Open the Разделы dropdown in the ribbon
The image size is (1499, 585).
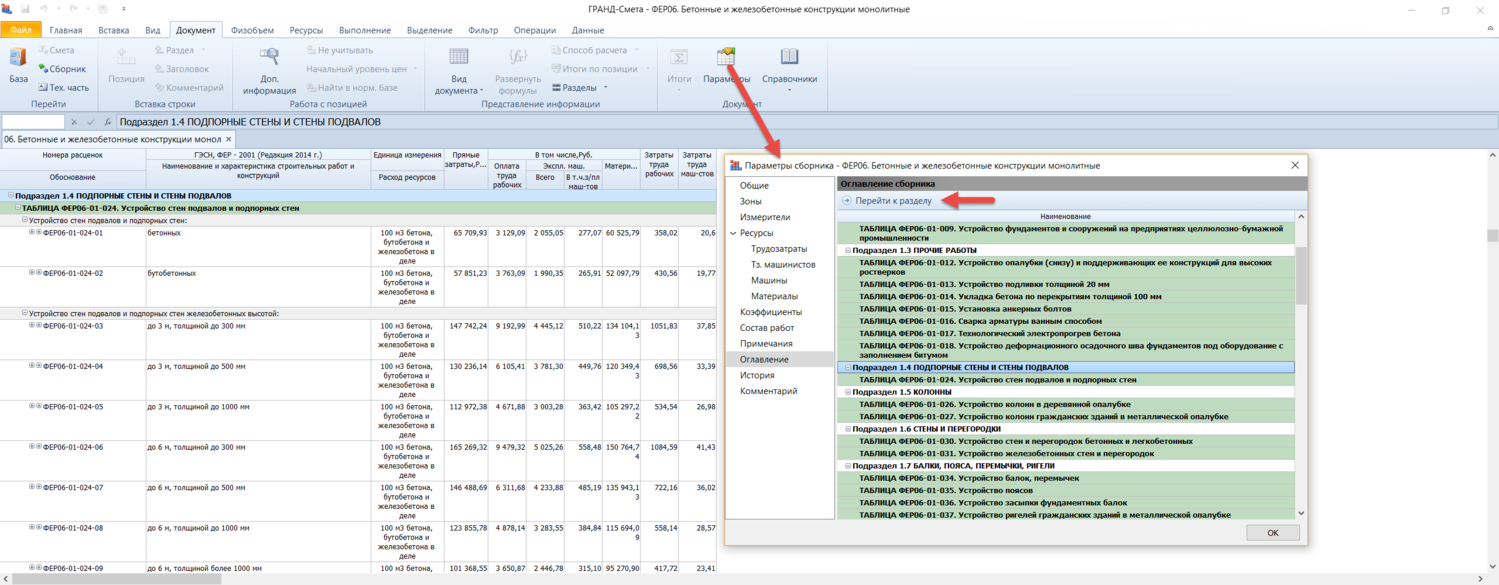tap(580, 88)
